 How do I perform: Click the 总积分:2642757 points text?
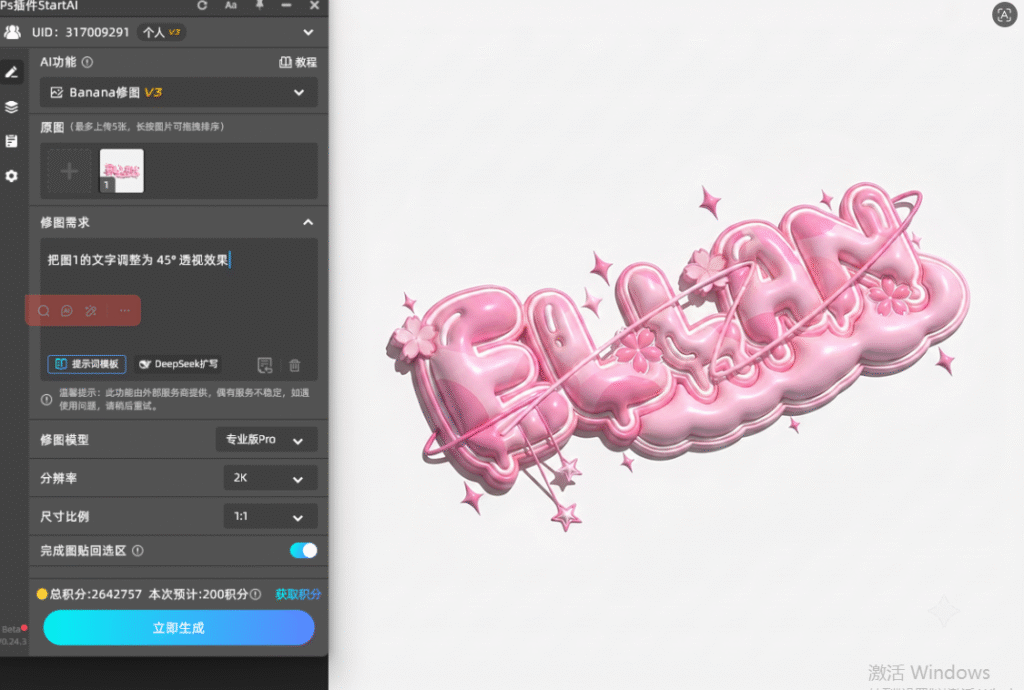coord(96,594)
